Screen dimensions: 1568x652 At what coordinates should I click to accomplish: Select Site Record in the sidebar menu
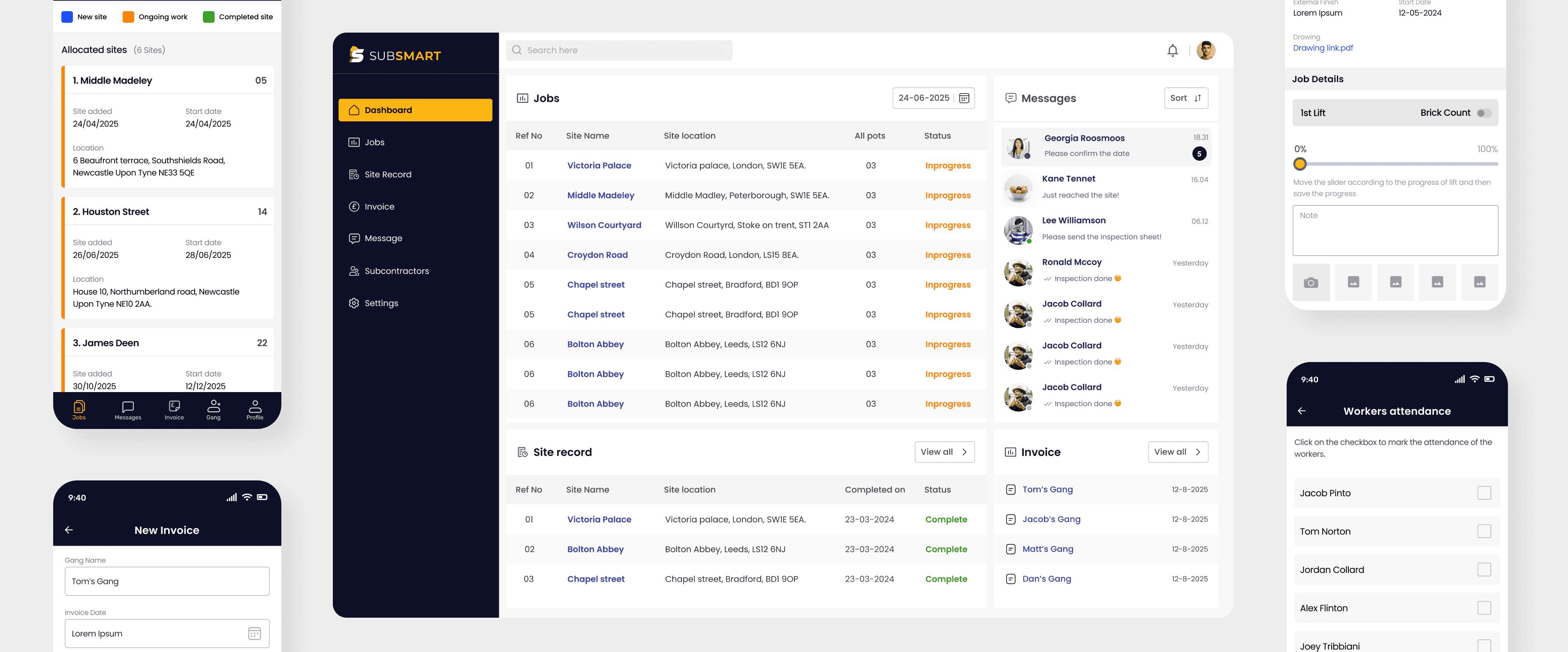(388, 175)
